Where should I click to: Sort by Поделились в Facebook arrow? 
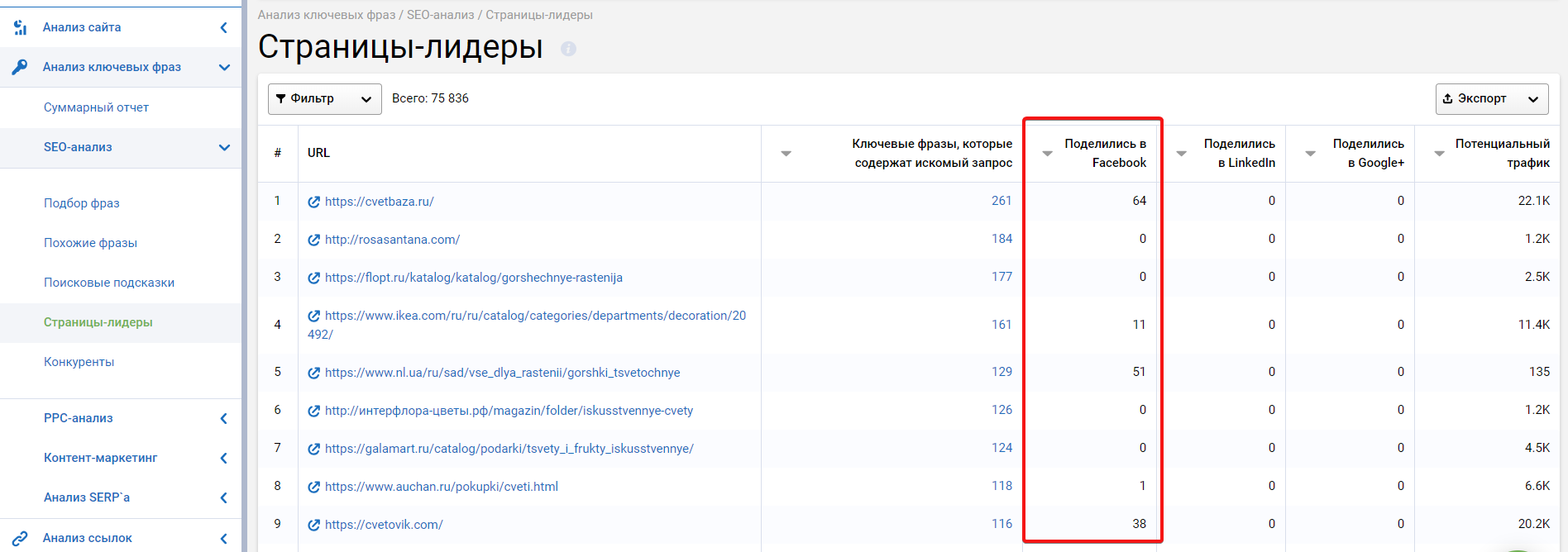tap(1047, 154)
